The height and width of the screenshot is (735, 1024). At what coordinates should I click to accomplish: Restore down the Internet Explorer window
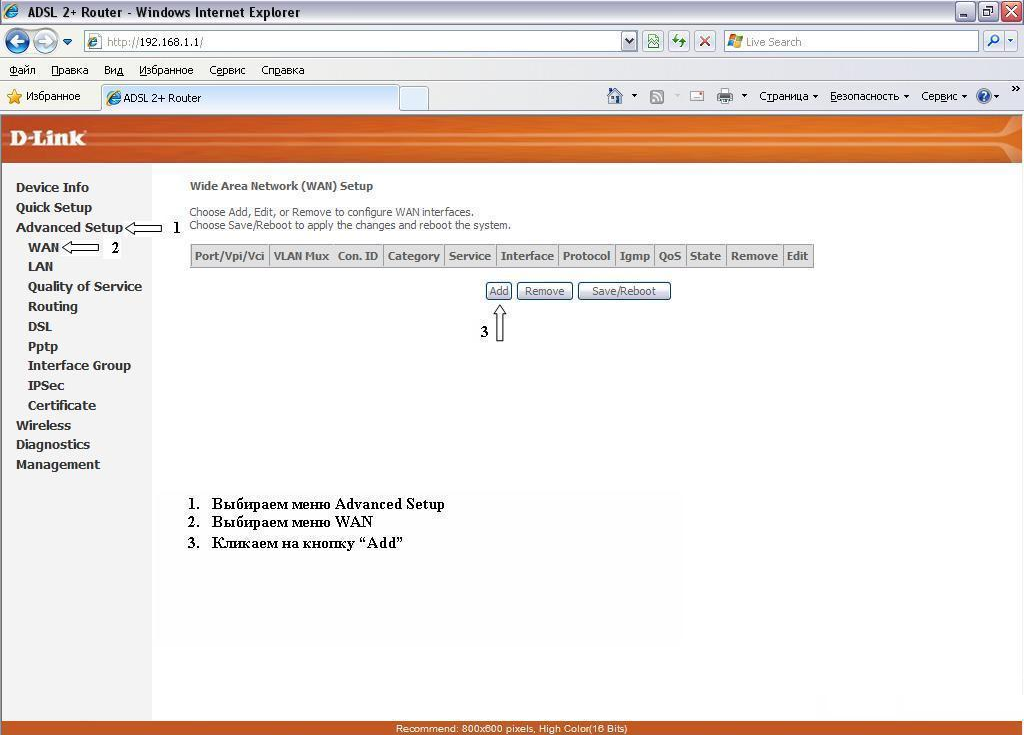pos(987,11)
